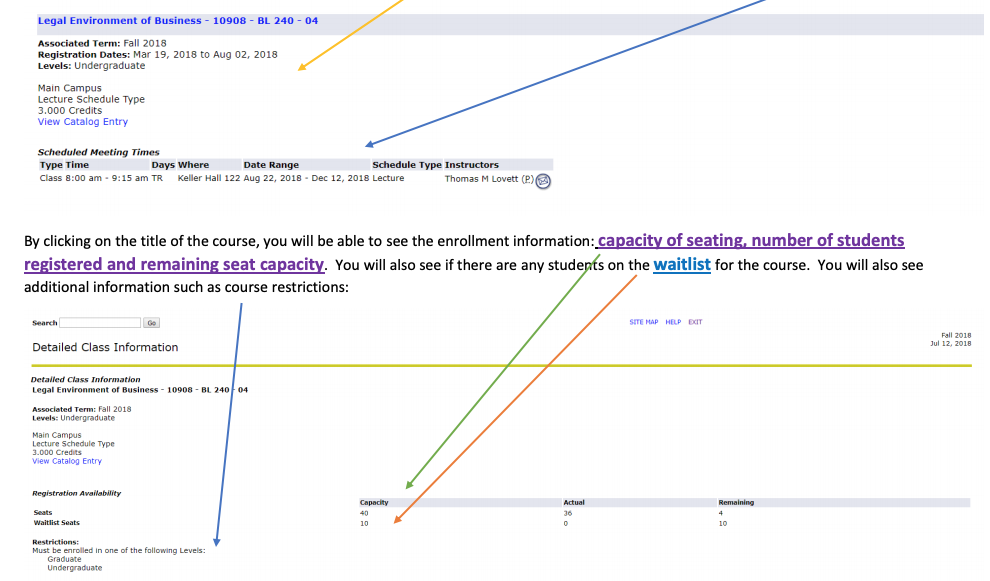Screen dimensions: 990x581
Task: Click into the Search text field
Action: (100, 323)
